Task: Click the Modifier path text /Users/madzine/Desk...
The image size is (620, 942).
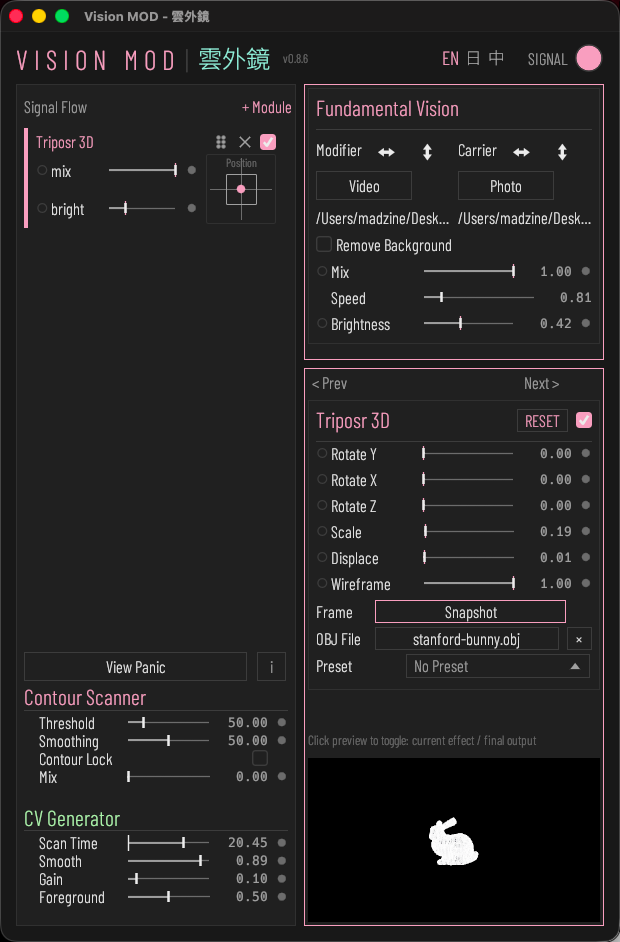Action: [x=383, y=219]
